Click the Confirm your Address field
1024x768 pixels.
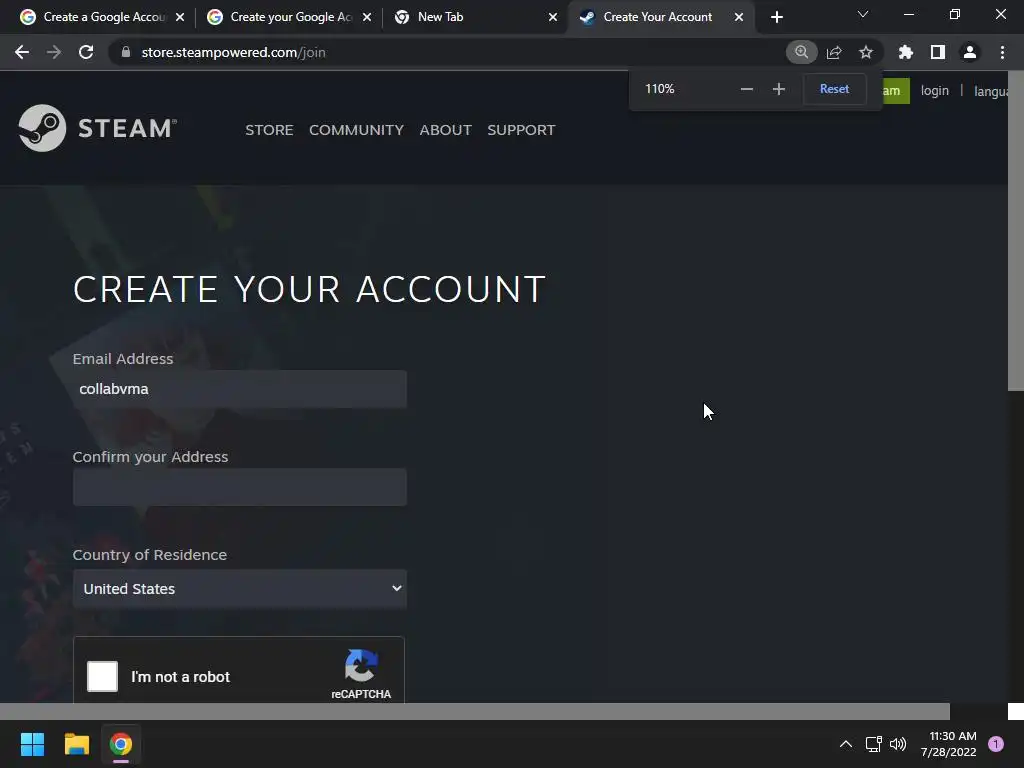240,487
